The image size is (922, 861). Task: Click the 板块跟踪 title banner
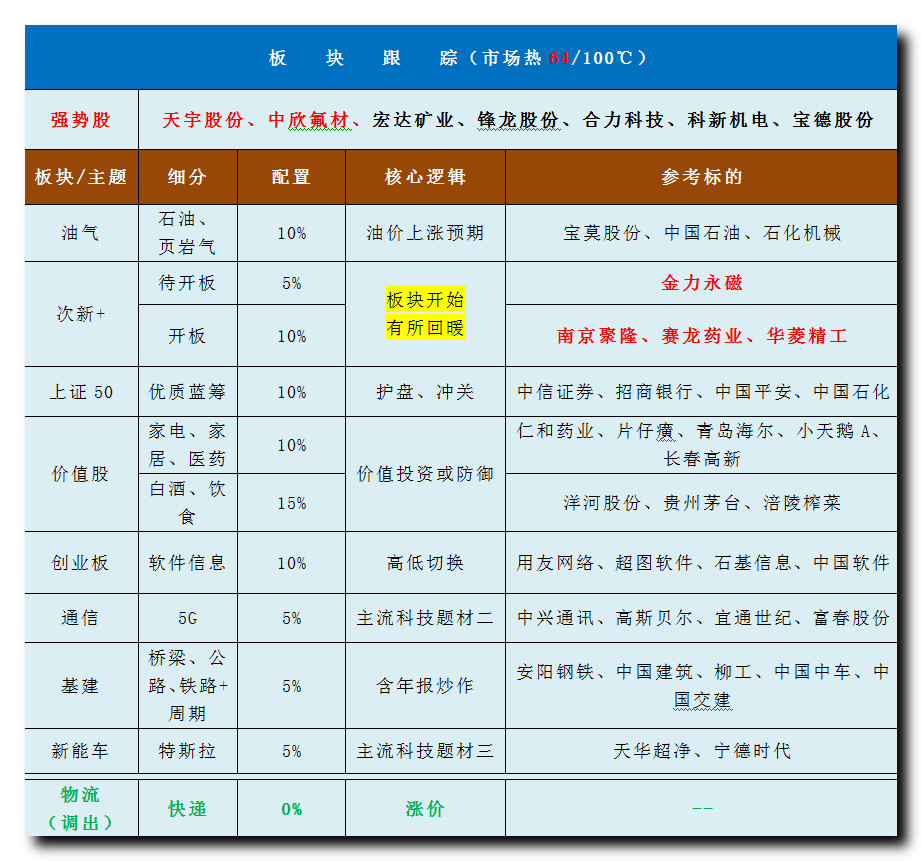[x=460, y=58]
